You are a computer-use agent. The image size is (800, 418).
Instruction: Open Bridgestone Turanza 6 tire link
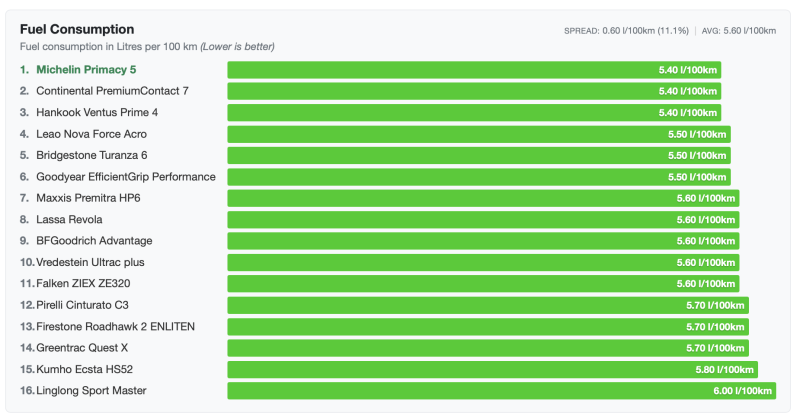coord(92,155)
